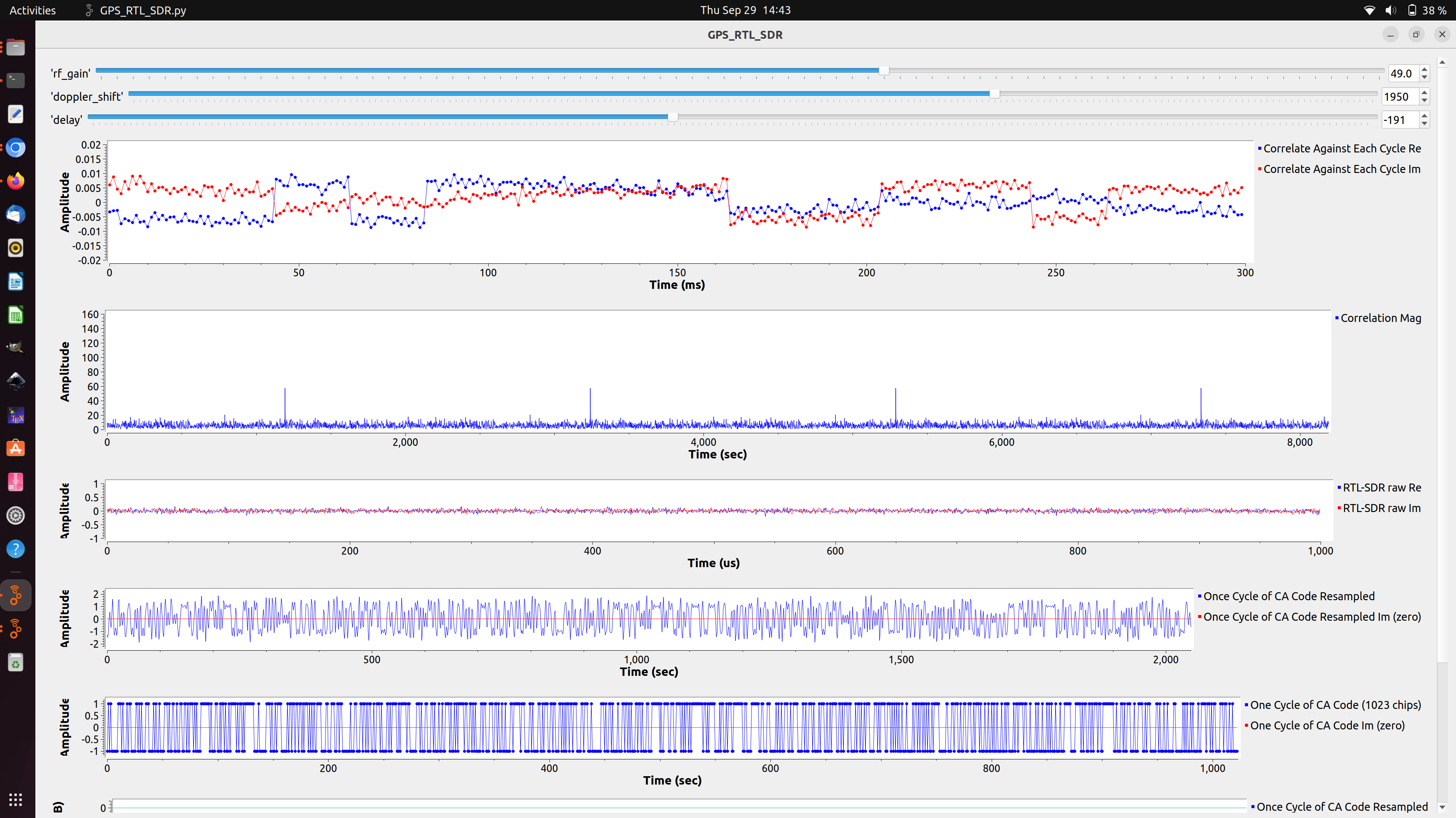Image resolution: width=1456 pixels, height=818 pixels.
Task: Click the 'doppler_shift' slider handle
Action: click(x=994, y=94)
